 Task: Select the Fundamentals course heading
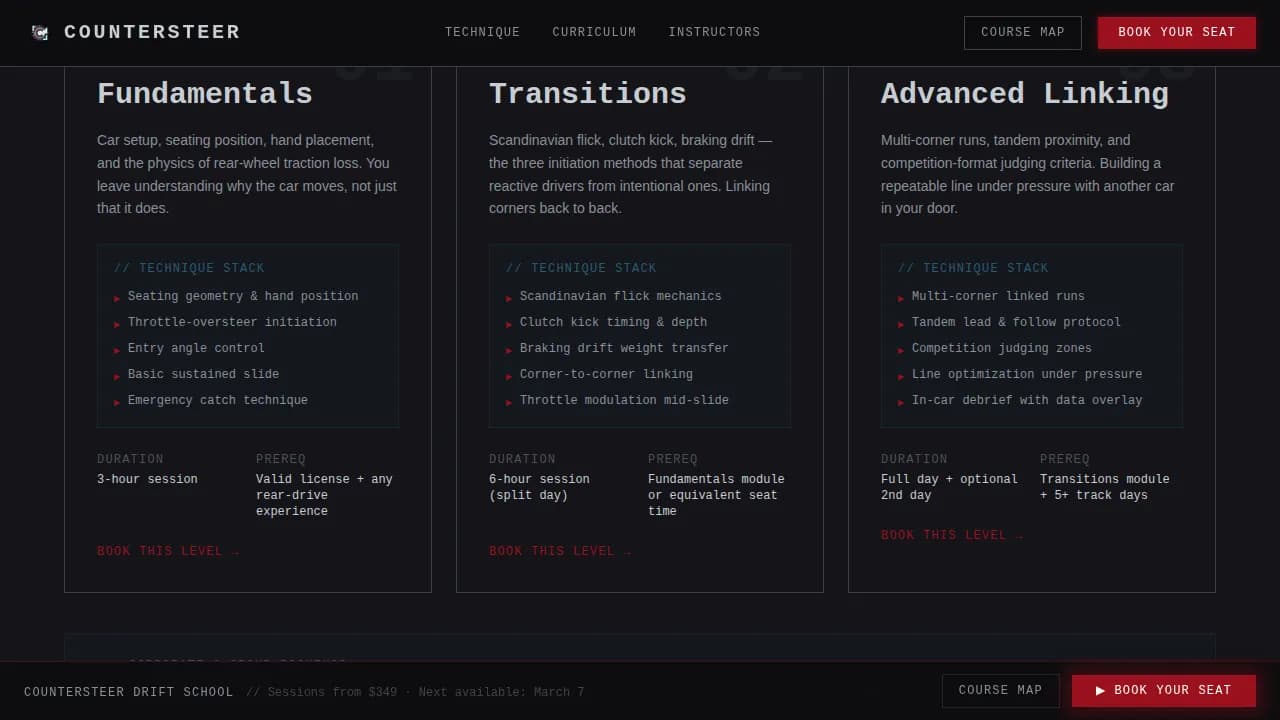click(x=204, y=93)
